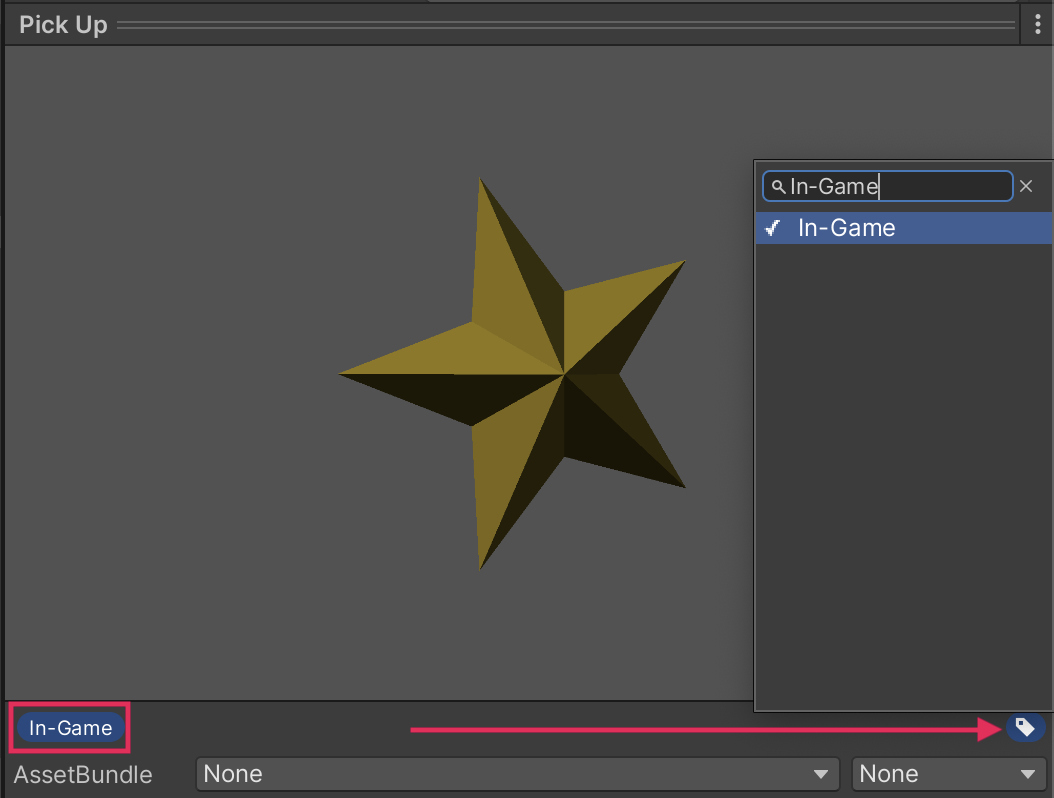
Task: Click the asset label tag icon
Action: [x=1025, y=728]
